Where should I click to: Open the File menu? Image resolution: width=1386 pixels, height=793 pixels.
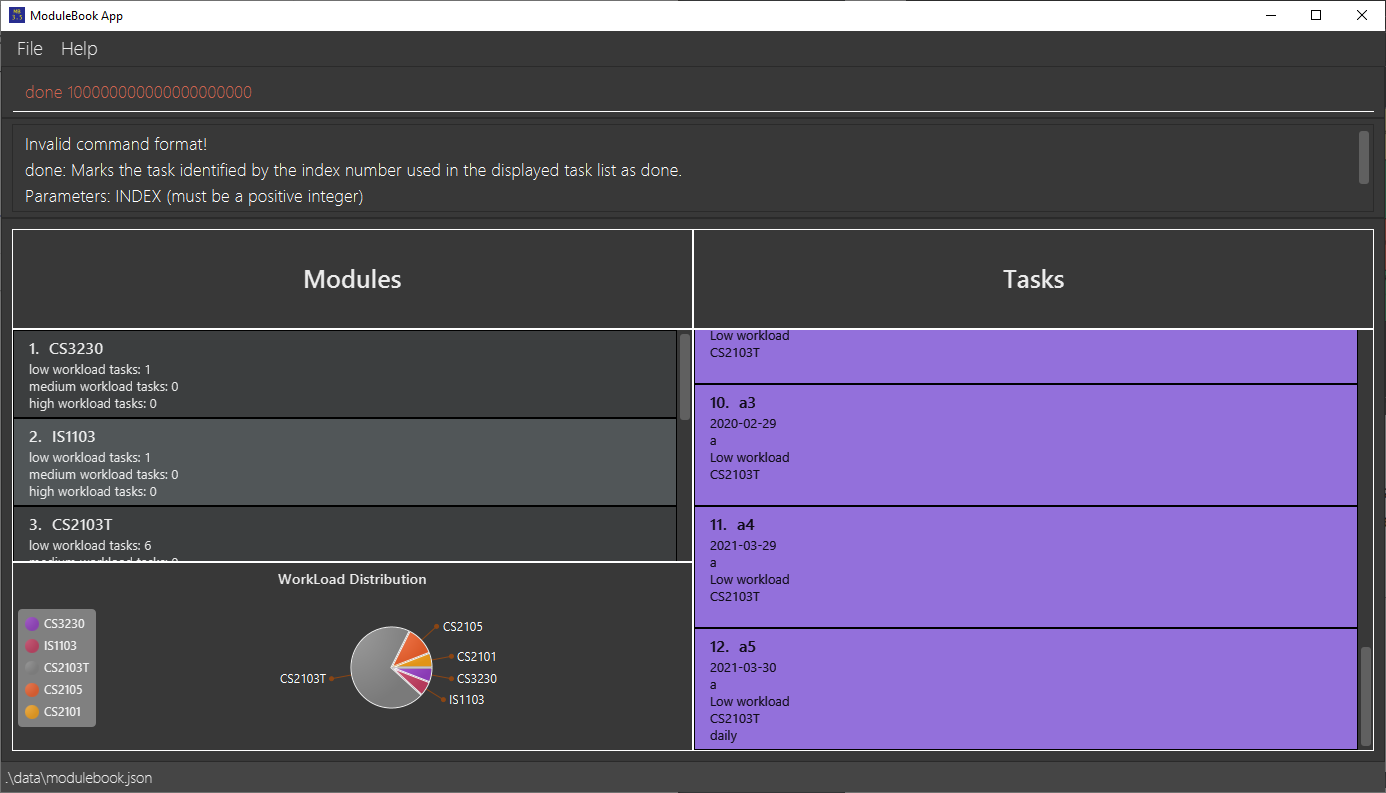[30, 49]
